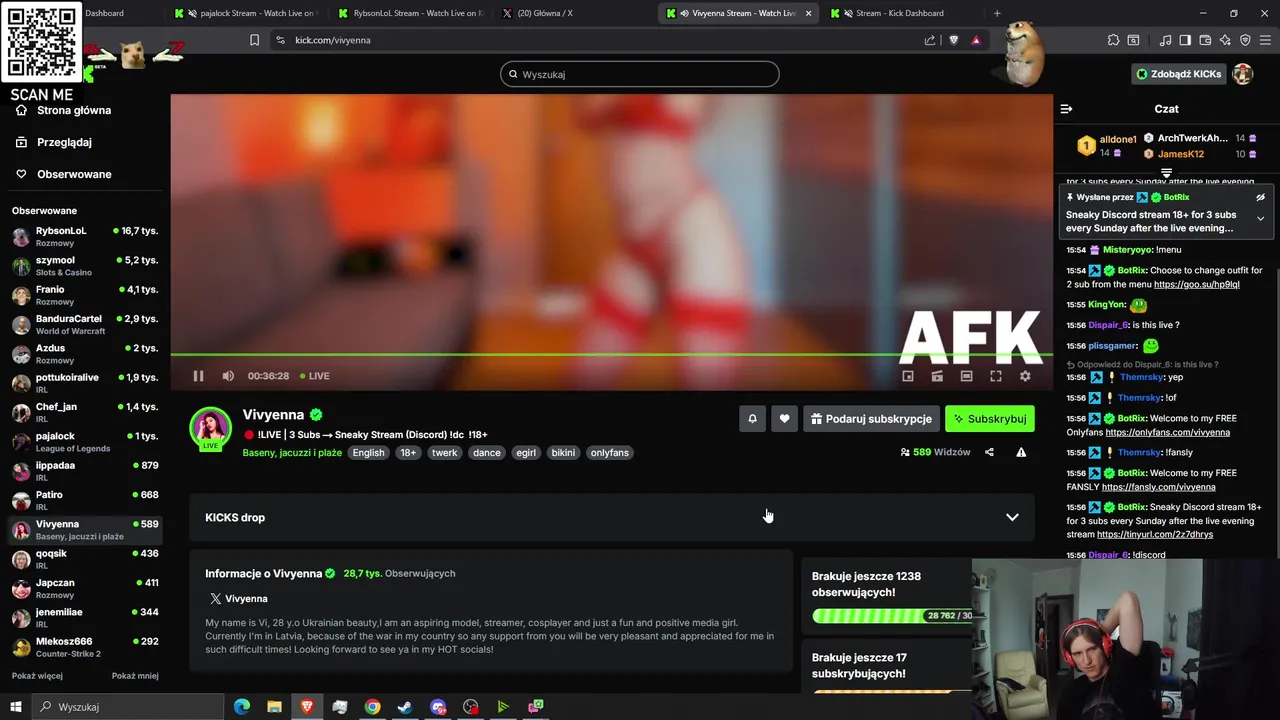1280x720 pixels.
Task: Mute the stream with the speaker icon
Action: (x=228, y=376)
